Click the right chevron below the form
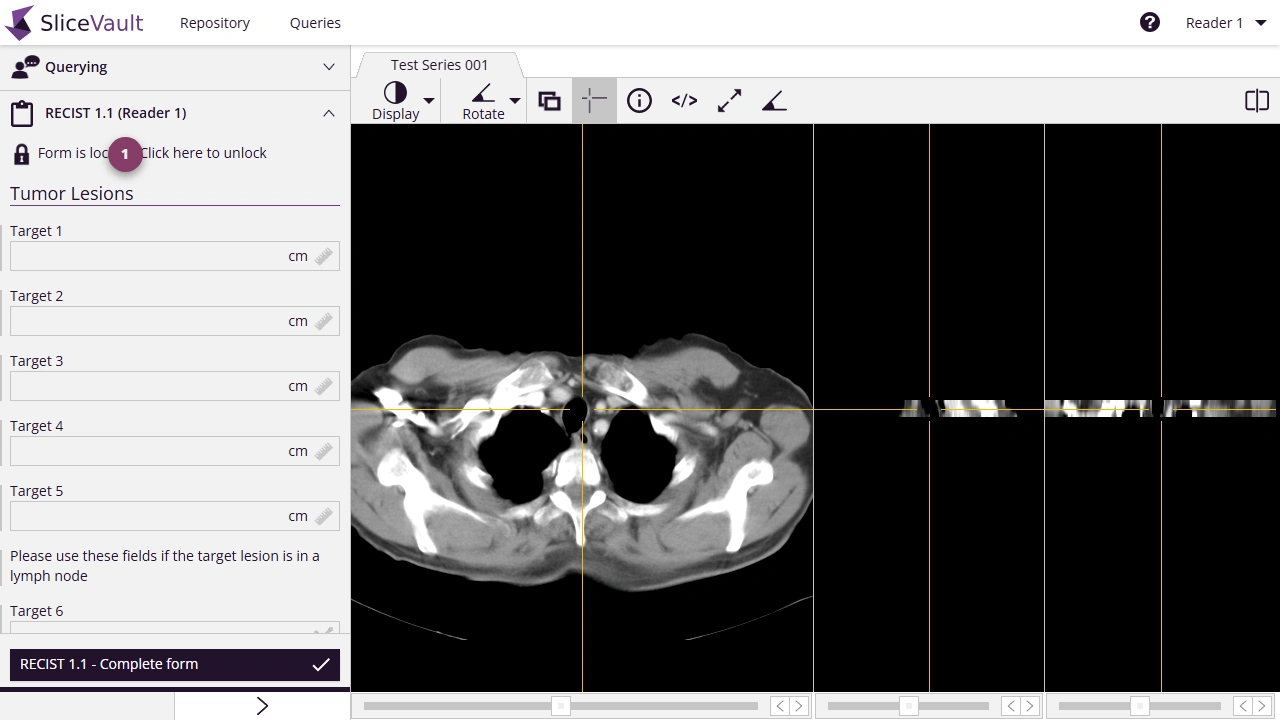Viewport: 1280px width, 720px height. (x=262, y=706)
